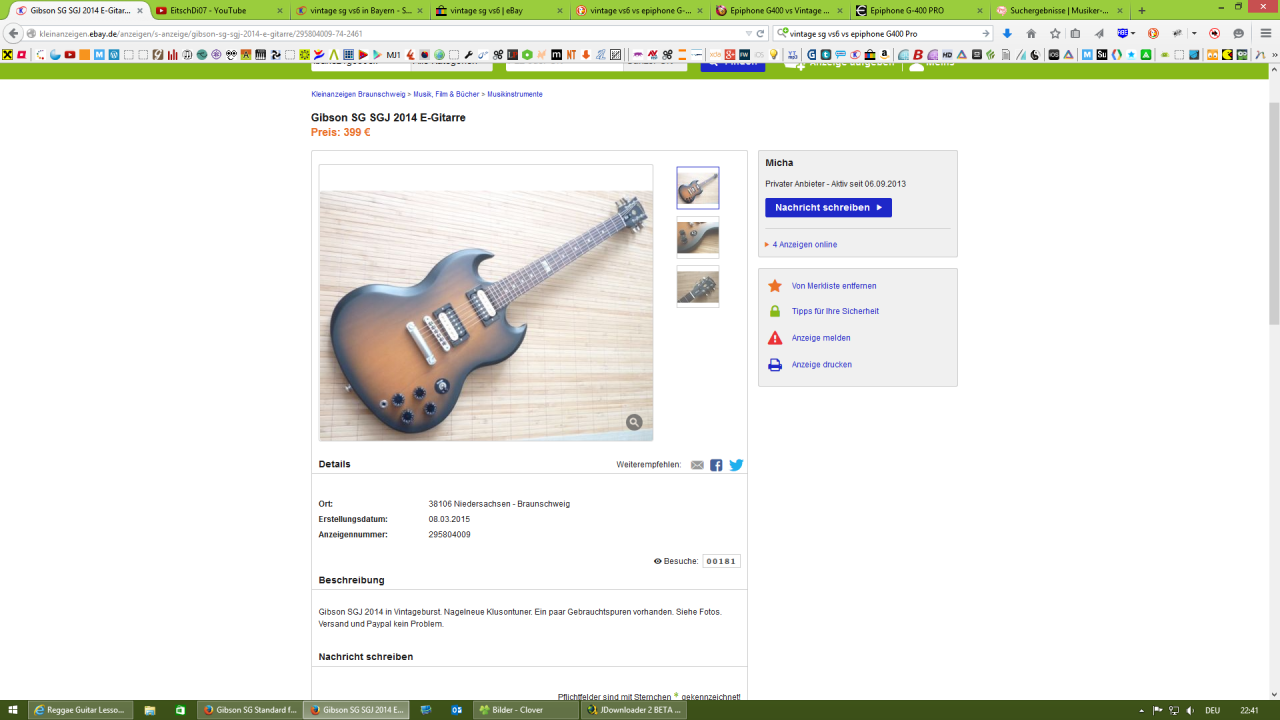Open JDownloader 2 BETA in taskbar

(x=634, y=710)
